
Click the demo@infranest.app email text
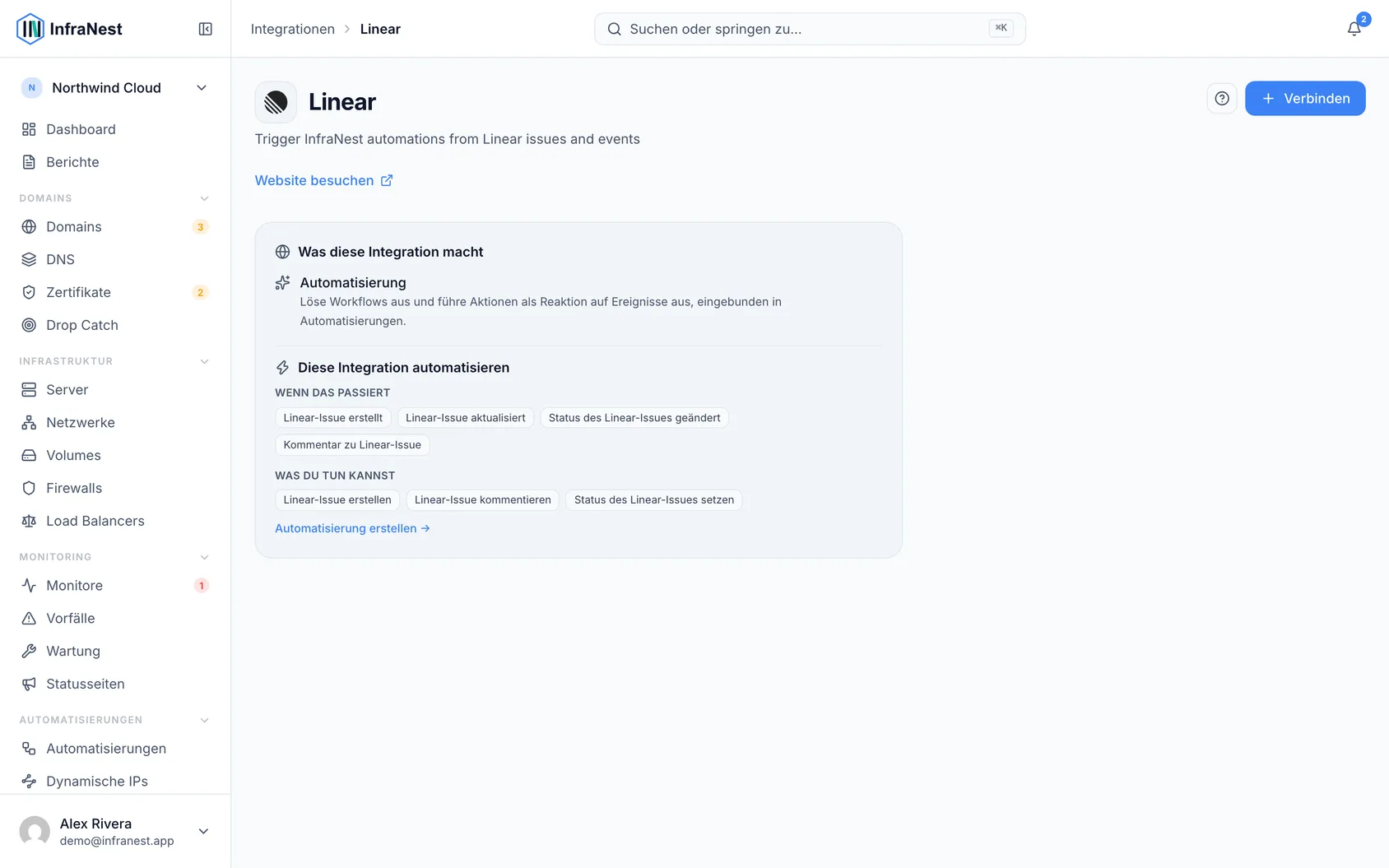point(117,841)
